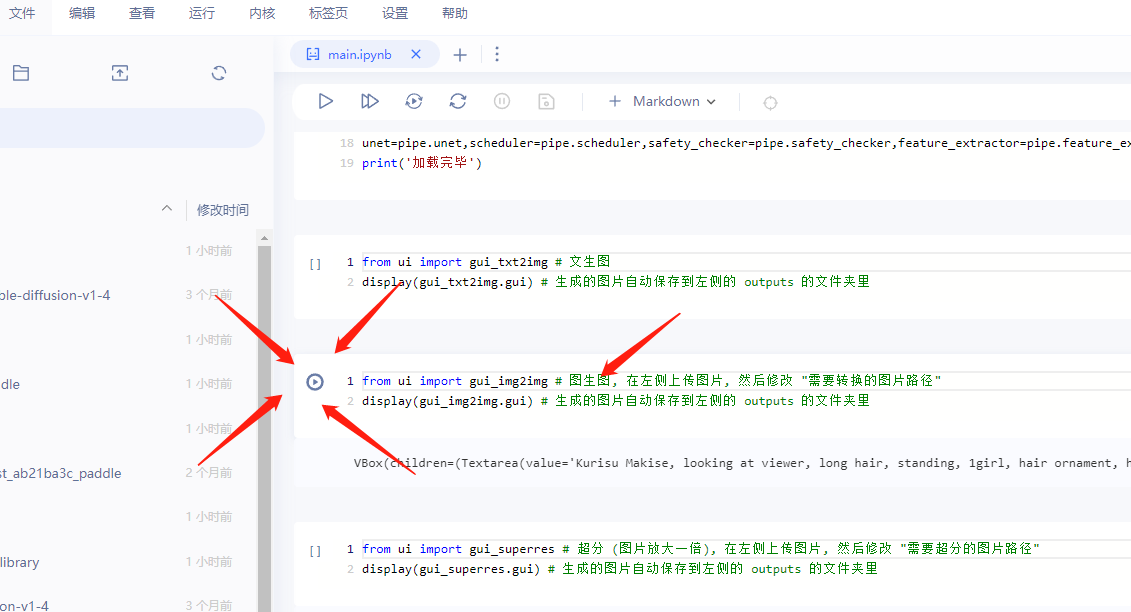Open the Markdown cell type dropdown
Screen dimensions: 1131x612
pos(674,101)
